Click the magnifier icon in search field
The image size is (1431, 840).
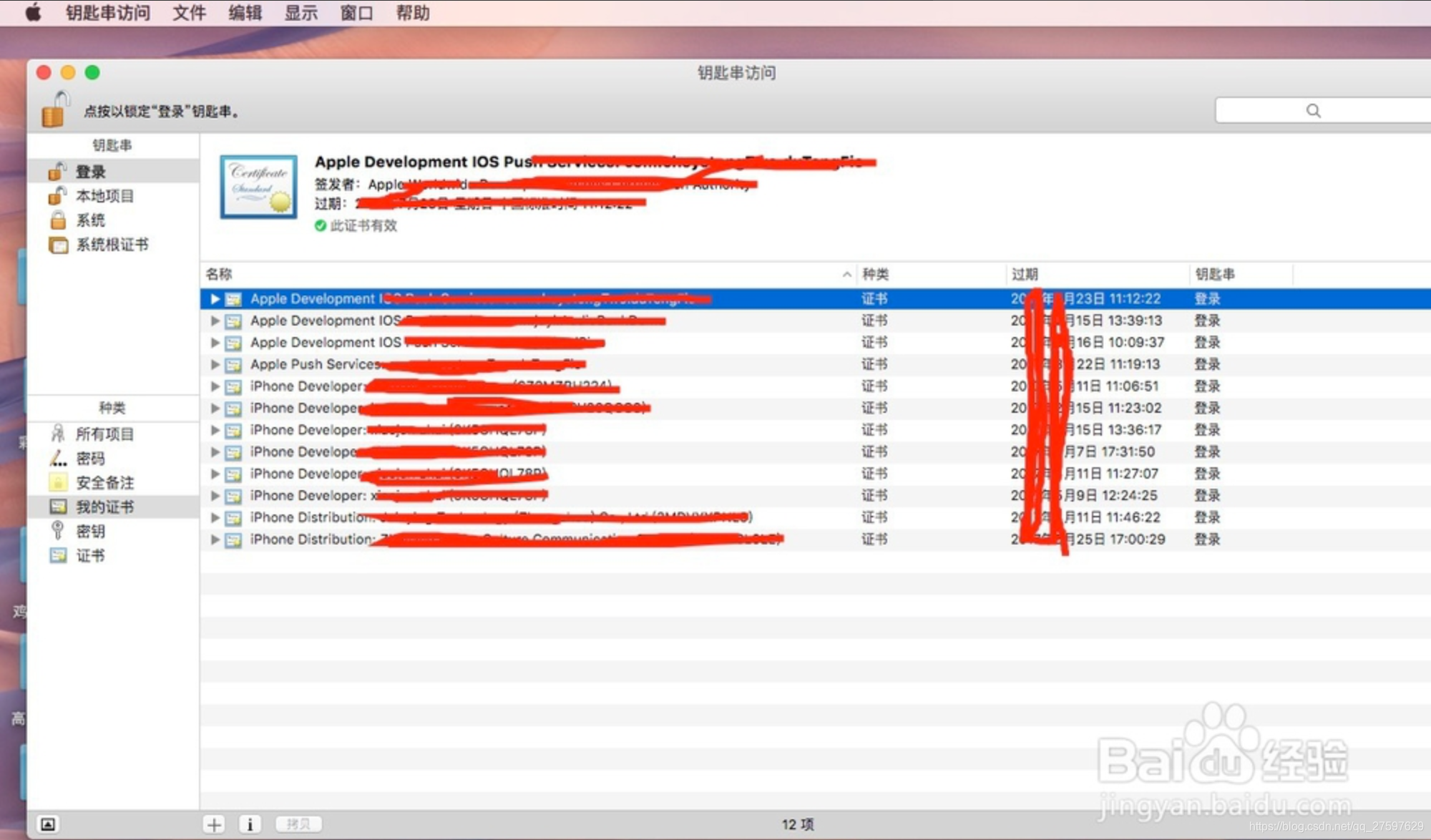click(x=1313, y=110)
